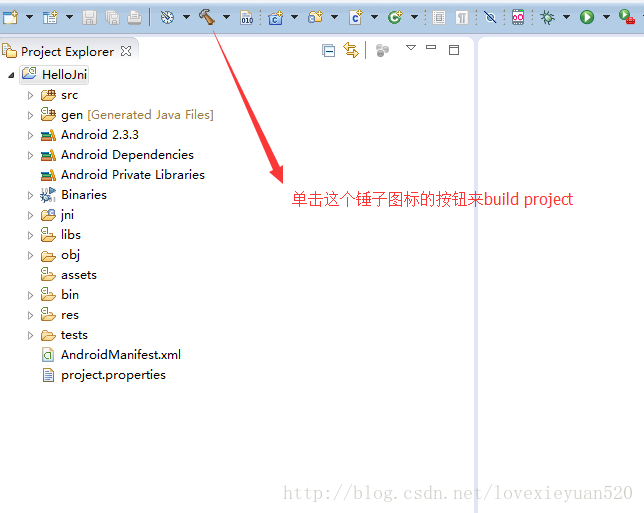This screenshot has width=644, height=513.
Task: Open dropdown next to Build All icon
Action: (x=186, y=17)
